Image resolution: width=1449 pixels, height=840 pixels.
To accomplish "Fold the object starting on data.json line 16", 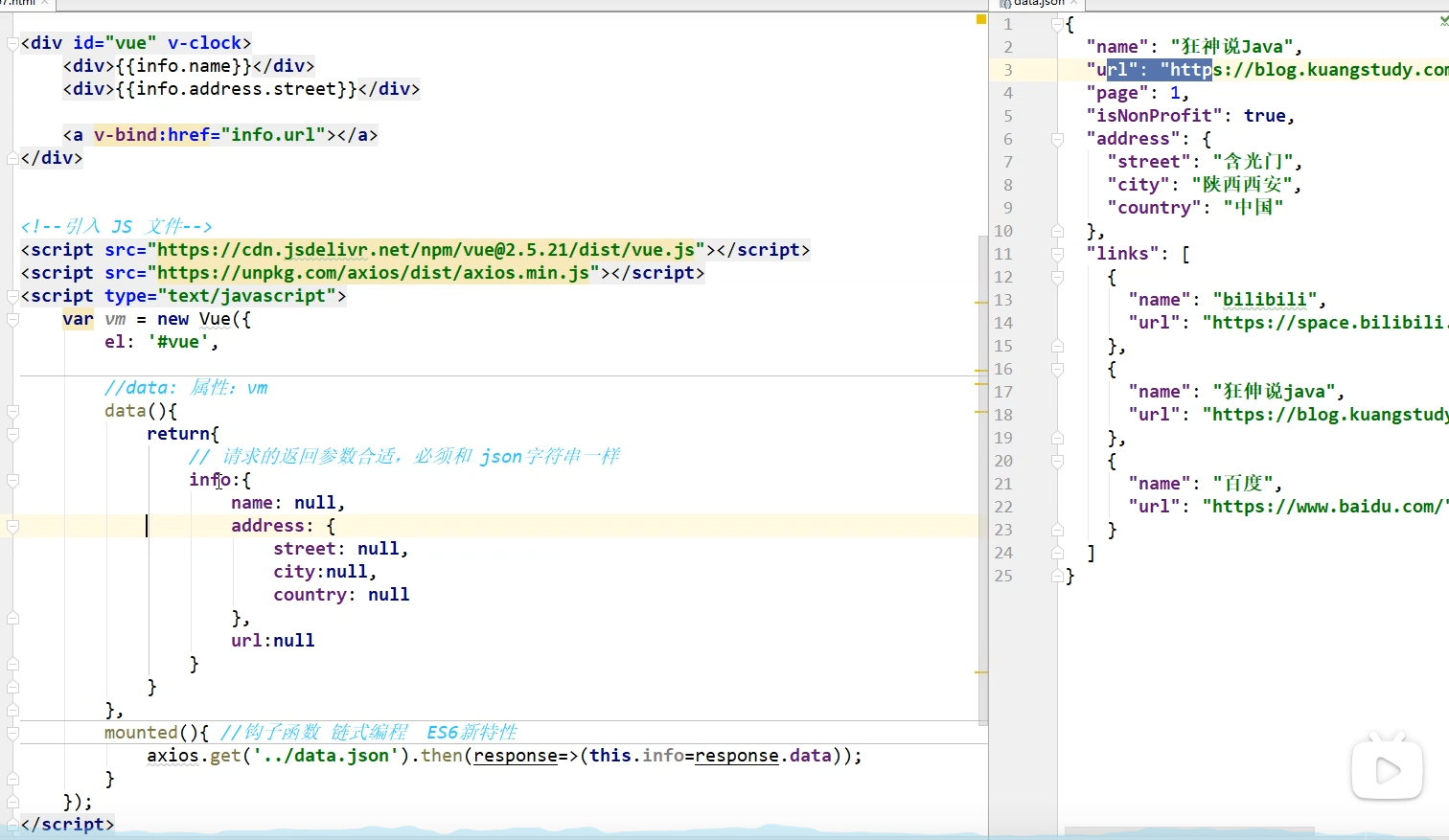I will [x=1057, y=369].
